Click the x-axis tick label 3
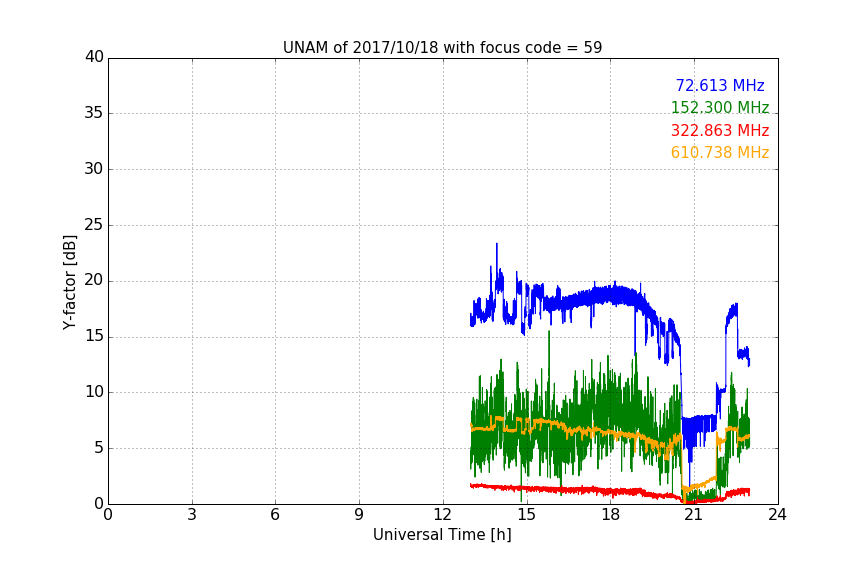 tap(192, 515)
